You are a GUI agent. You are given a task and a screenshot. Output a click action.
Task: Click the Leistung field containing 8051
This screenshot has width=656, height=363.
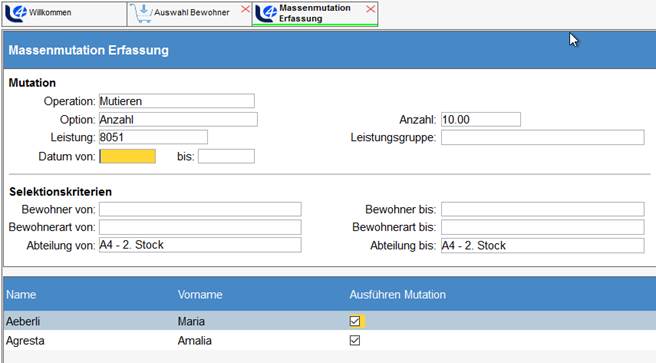click(153, 137)
